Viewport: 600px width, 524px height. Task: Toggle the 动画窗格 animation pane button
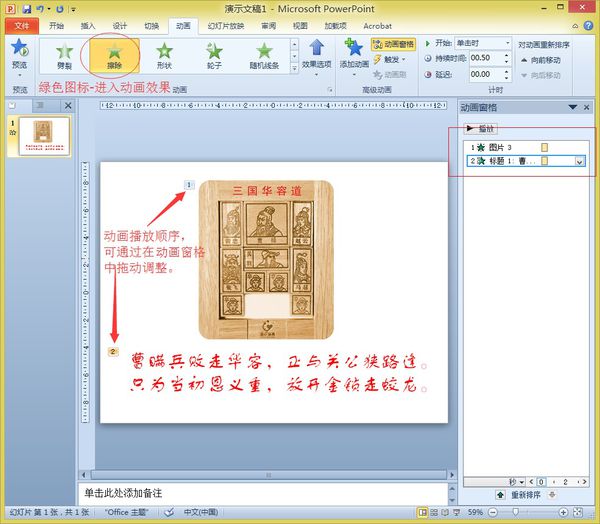click(393, 44)
